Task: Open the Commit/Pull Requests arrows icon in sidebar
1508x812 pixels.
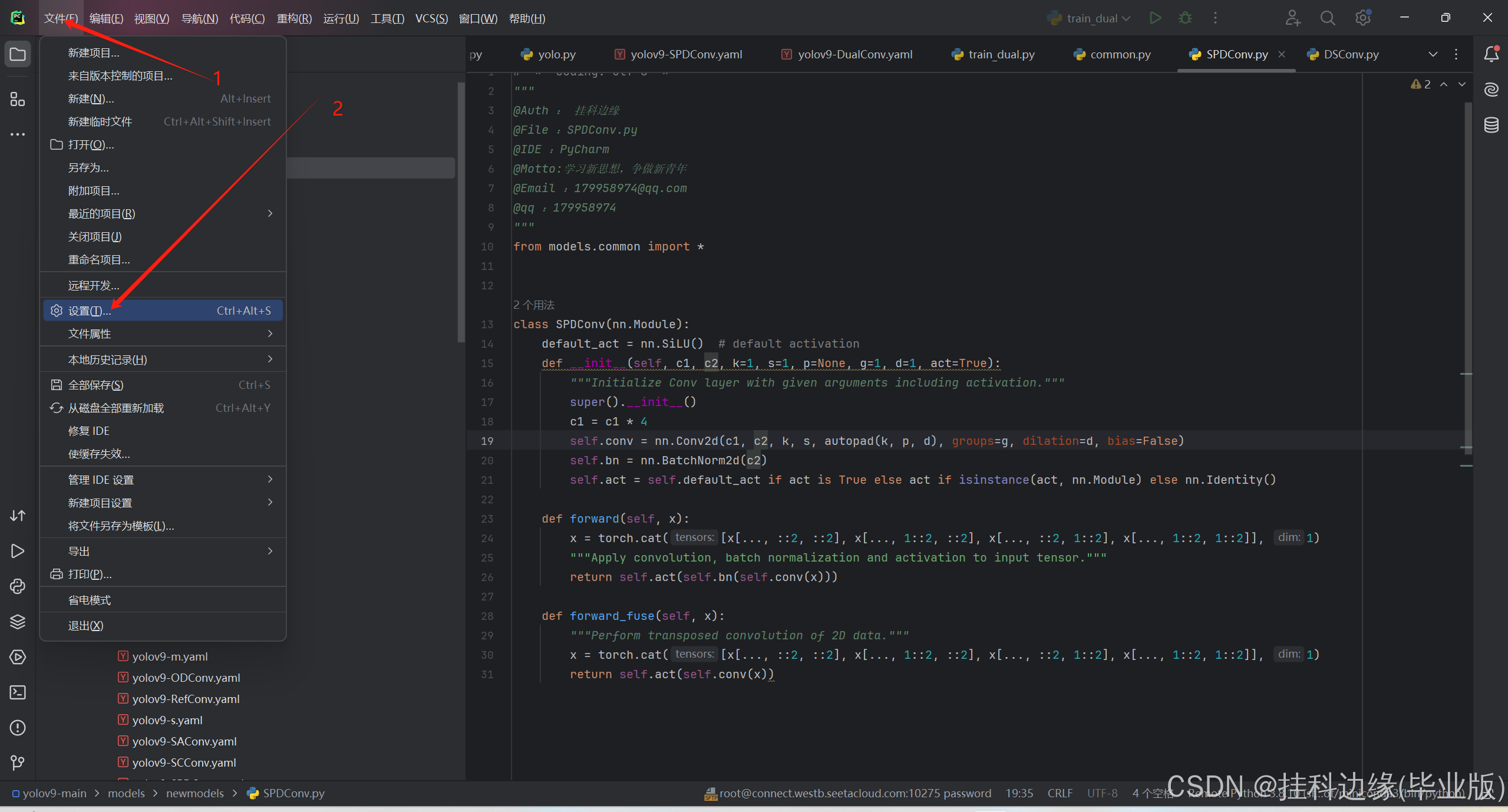Action: (x=18, y=516)
